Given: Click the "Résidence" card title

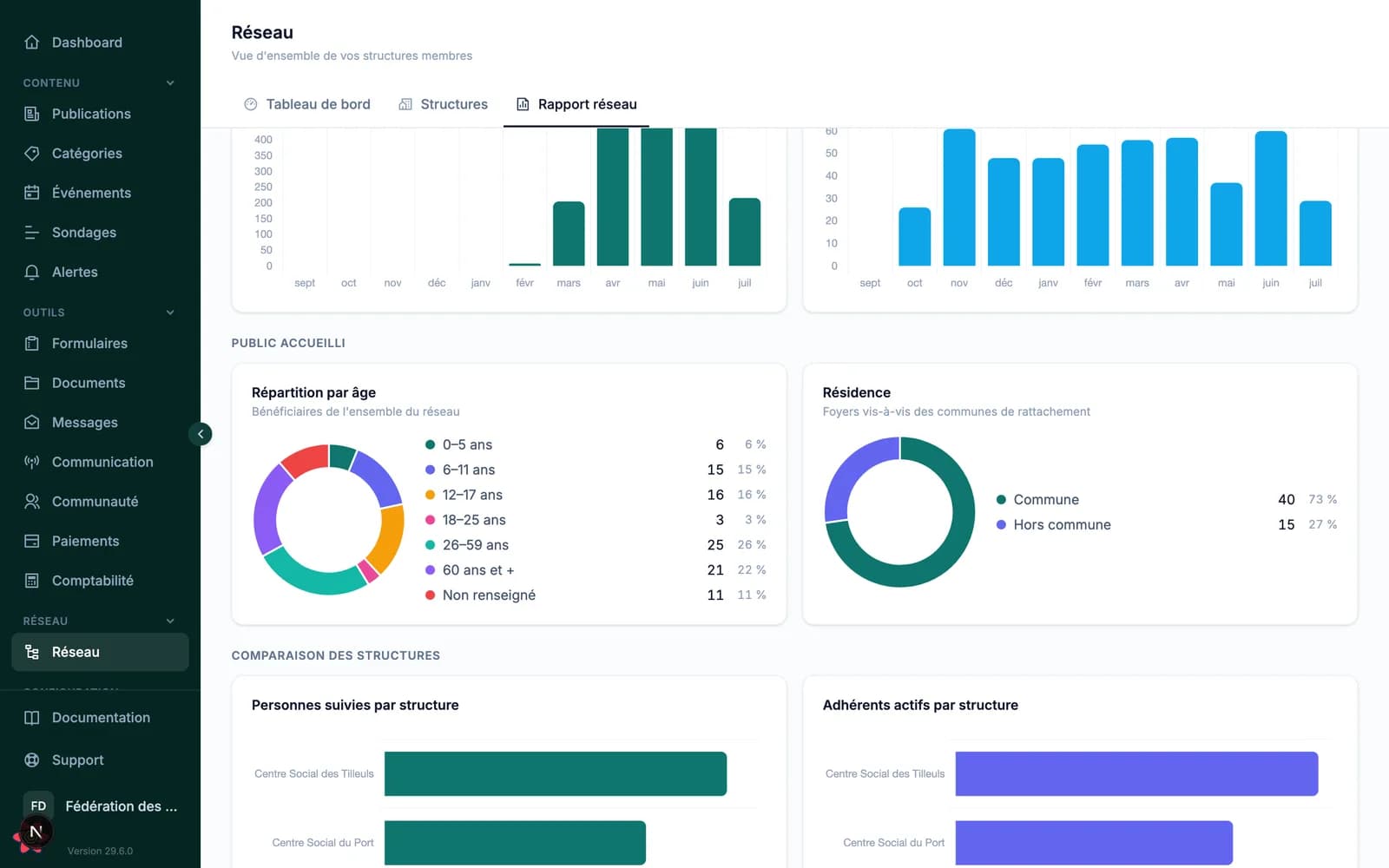Looking at the screenshot, I should (857, 392).
